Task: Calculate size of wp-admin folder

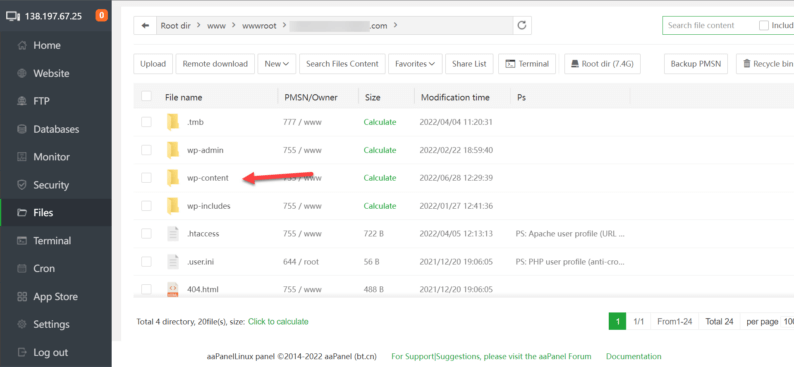Action: pos(380,150)
